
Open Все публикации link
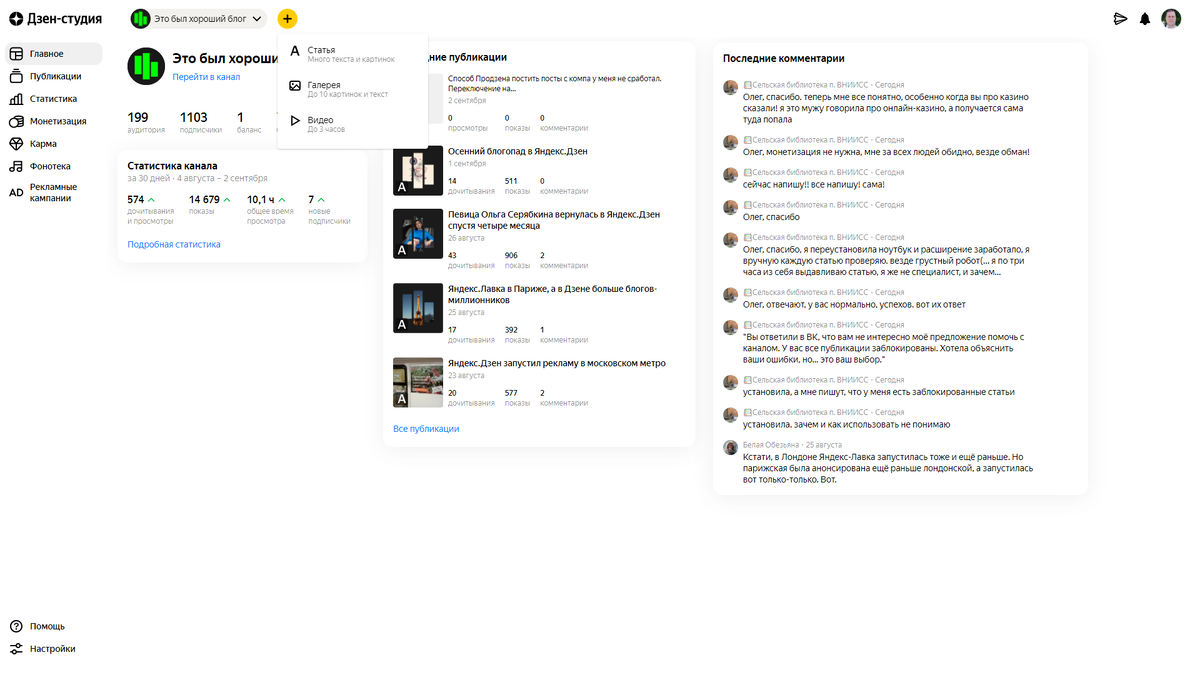426,428
